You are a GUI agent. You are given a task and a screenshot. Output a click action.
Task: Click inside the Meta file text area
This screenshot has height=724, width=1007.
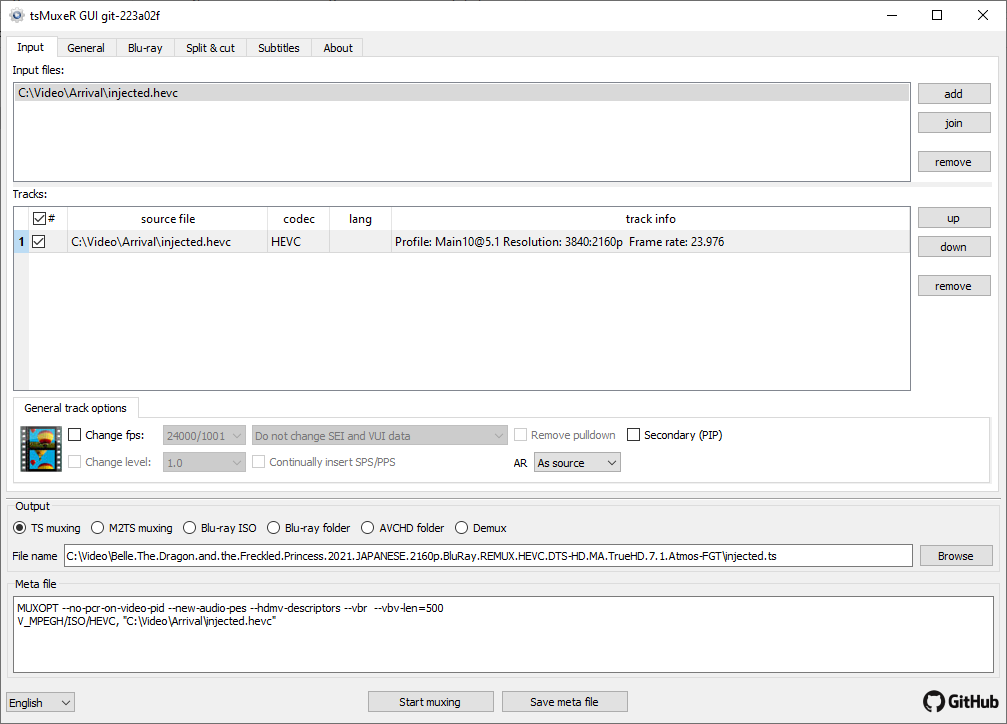[503, 634]
